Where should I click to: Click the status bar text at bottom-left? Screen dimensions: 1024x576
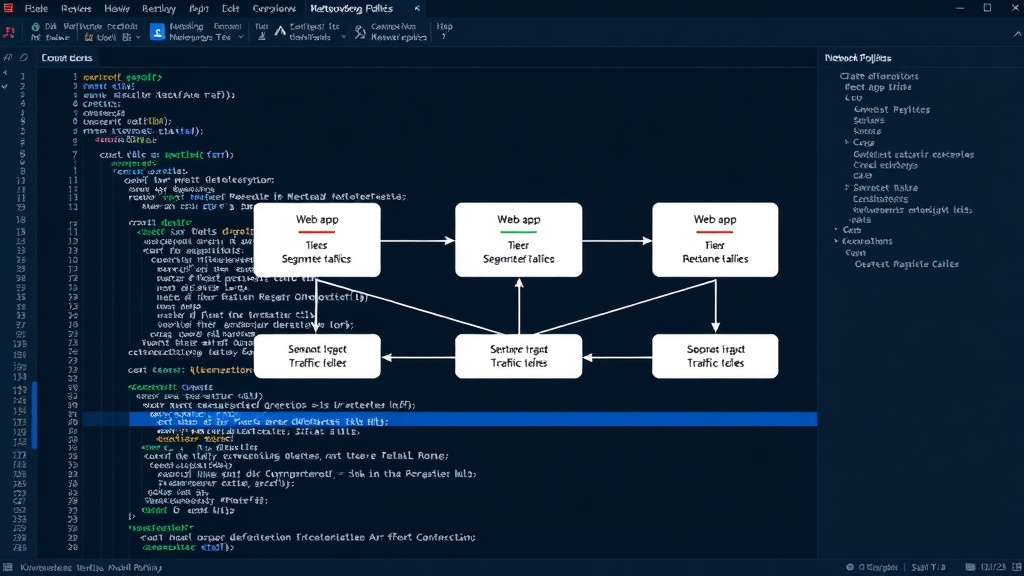[91, 568]
